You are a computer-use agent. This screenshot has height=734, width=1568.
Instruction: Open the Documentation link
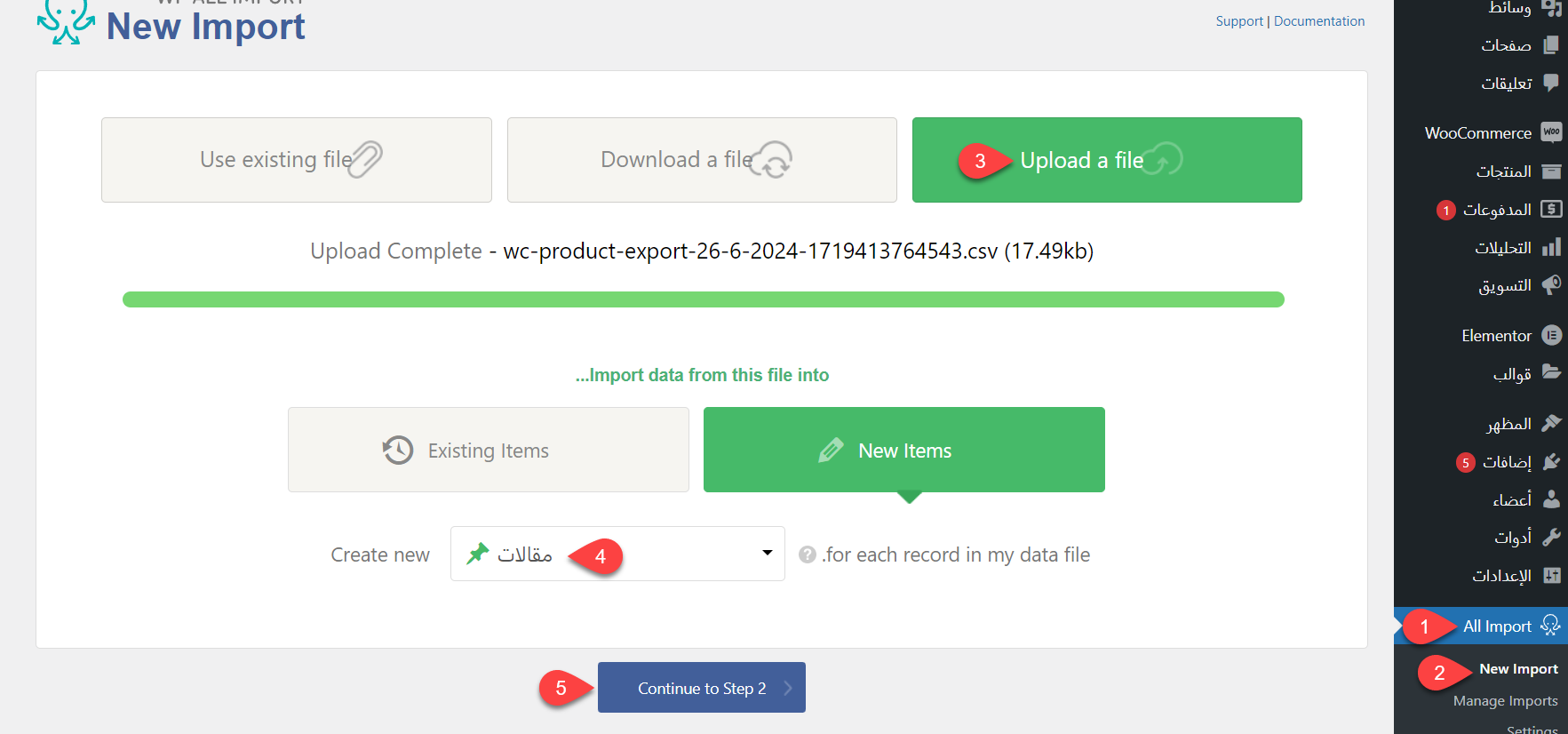click(x=1318, y=21)
